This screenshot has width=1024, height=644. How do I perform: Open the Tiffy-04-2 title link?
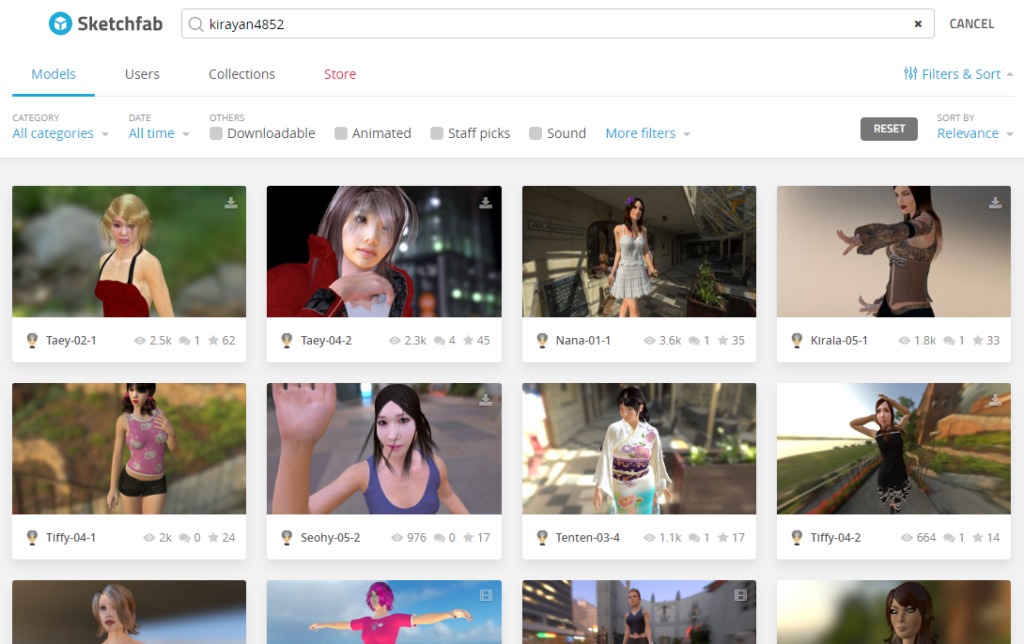pyautogui.click(x=835, y=538)
